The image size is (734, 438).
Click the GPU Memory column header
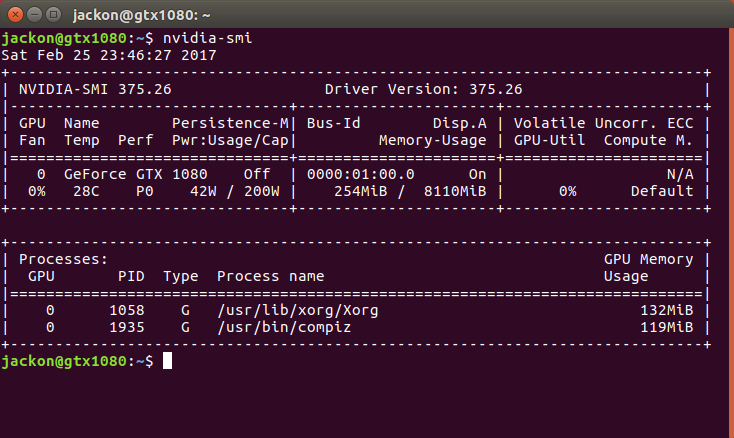(648, 259)
